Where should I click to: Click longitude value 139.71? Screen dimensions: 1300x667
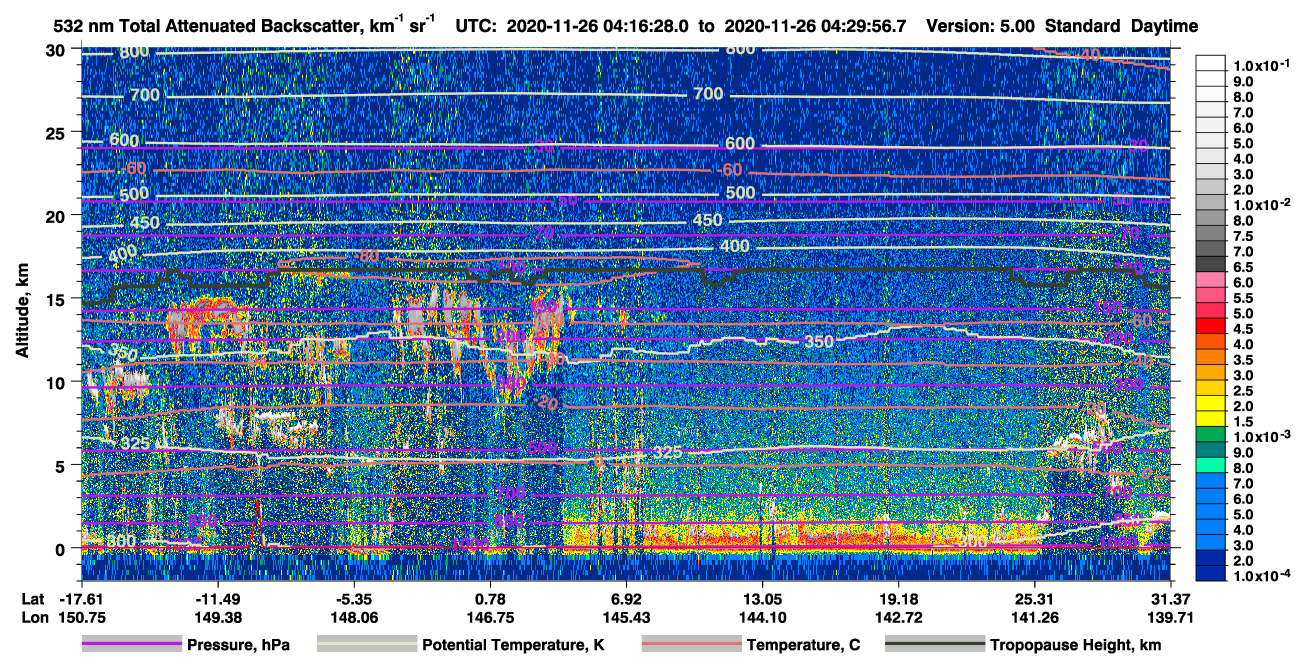pyautogui.click(x=1171, y=618)
